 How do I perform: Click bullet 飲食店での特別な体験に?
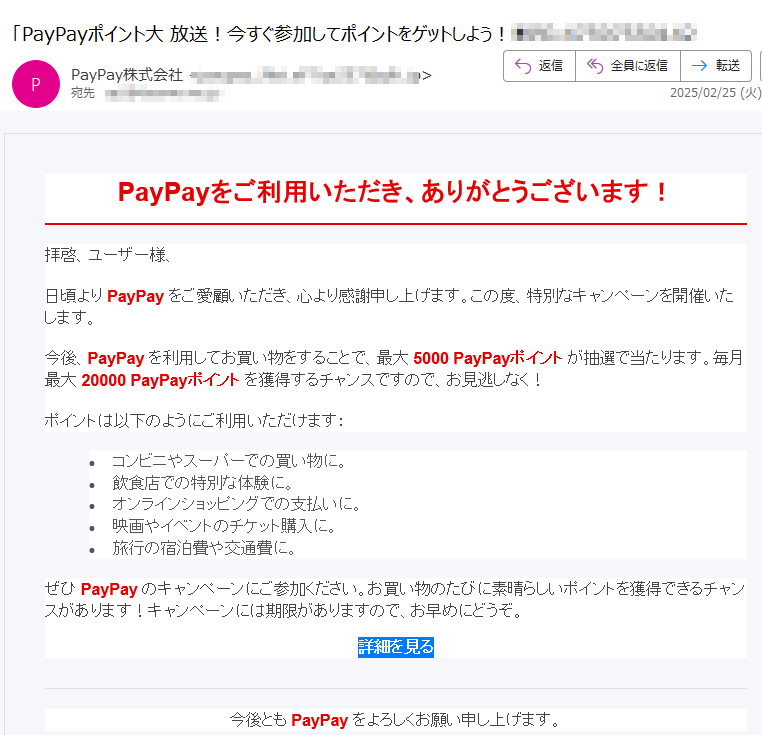point(203,483)
